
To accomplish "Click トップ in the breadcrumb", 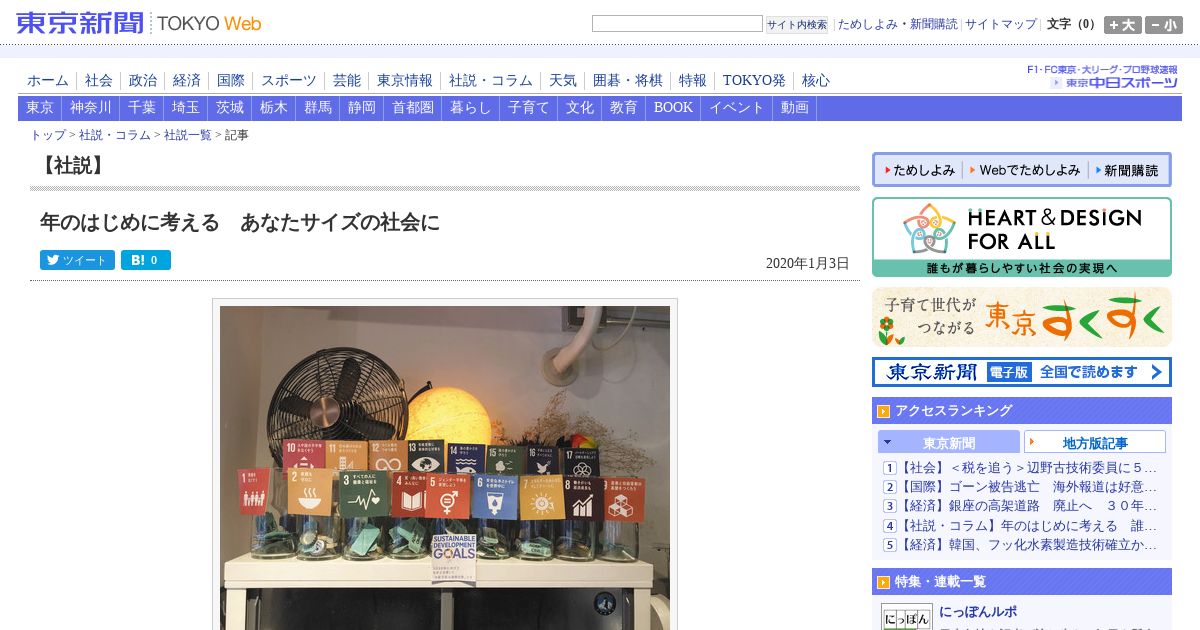I will pyautogui.click(x=48, y=135).
